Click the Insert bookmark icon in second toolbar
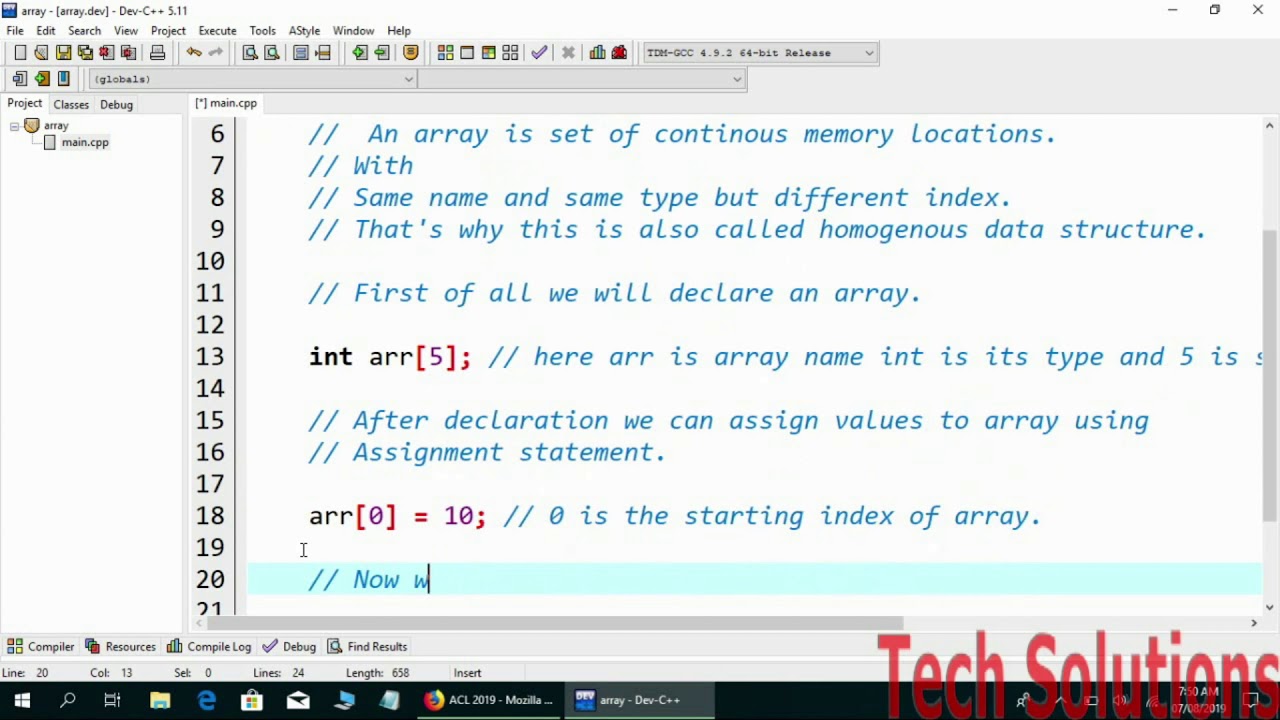 [20, 79]
